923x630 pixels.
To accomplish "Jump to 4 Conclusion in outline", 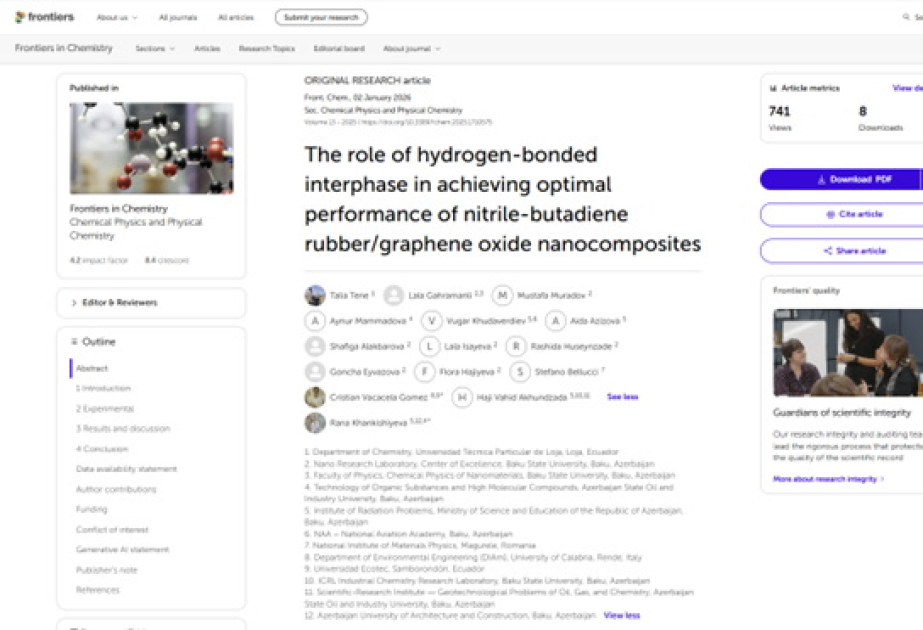I will pyautogui.click(x=102, y=449).
